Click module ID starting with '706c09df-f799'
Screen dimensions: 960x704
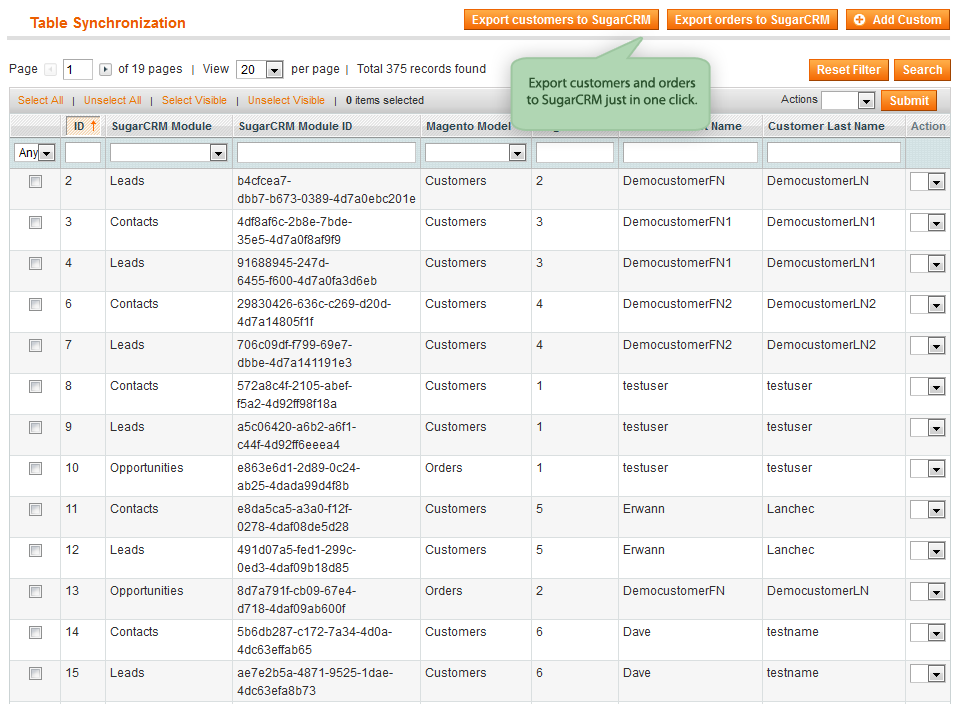click(x=294, y=354)
